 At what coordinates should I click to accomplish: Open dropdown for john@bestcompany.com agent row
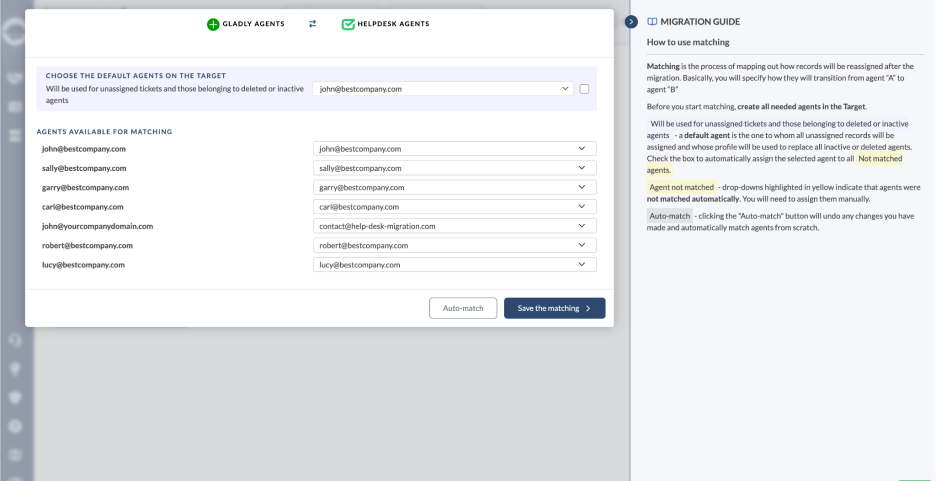tap(455, 149)
